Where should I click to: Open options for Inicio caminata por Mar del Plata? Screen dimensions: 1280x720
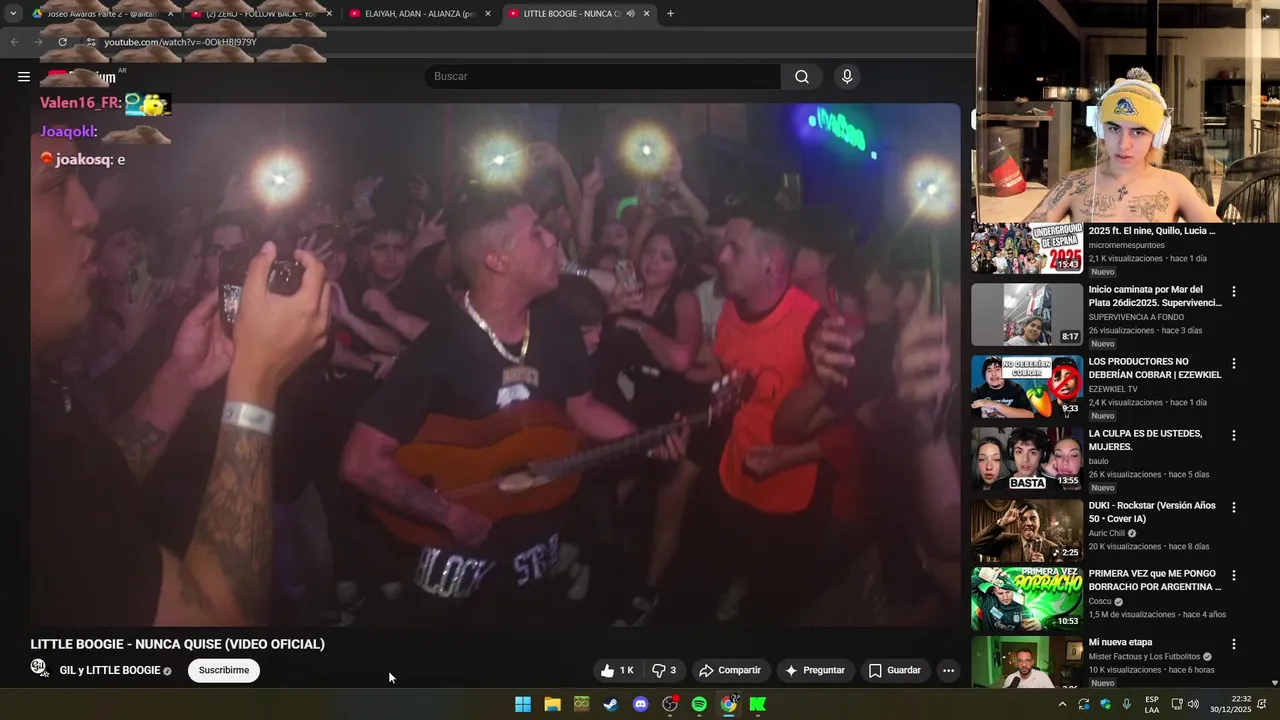(1233, 292)
